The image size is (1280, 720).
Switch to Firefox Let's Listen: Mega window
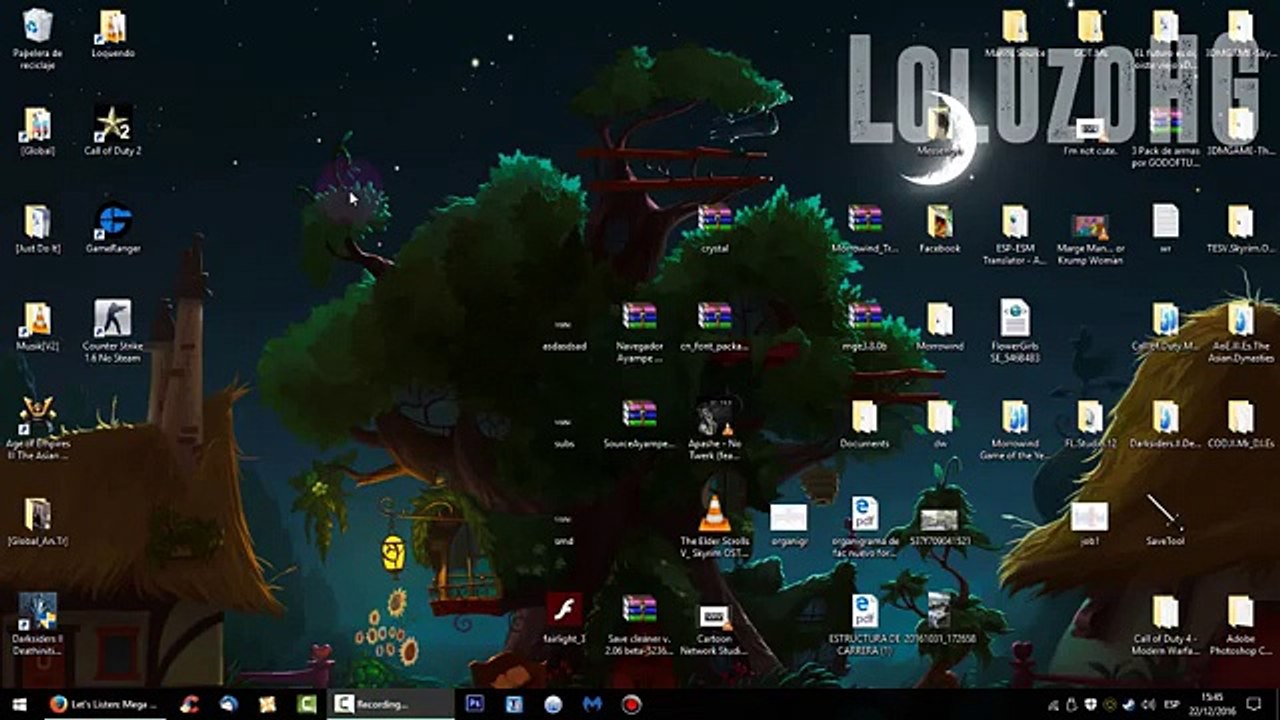104,704
